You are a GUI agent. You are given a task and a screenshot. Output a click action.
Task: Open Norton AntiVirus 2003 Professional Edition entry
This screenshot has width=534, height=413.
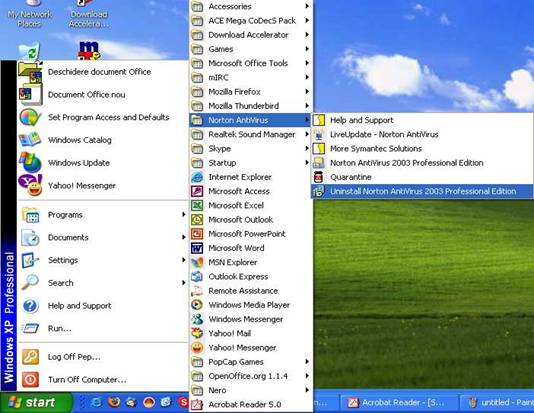click(x=422, y=163)
